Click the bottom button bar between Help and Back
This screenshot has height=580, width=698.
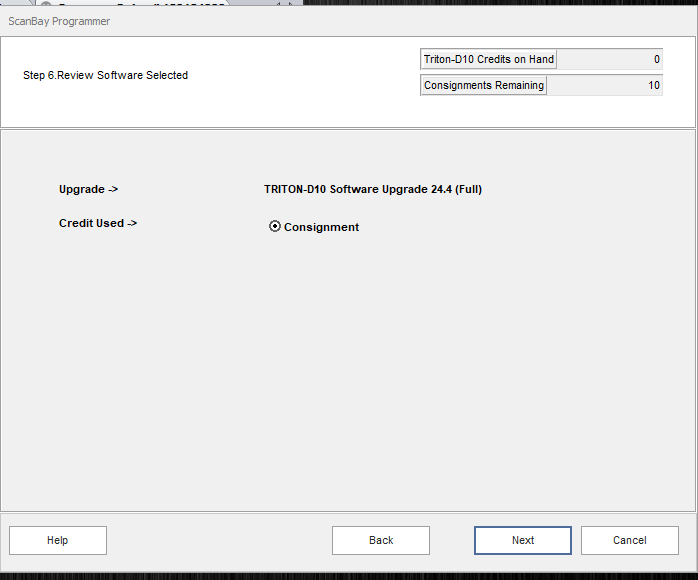[x=220, y=540]
